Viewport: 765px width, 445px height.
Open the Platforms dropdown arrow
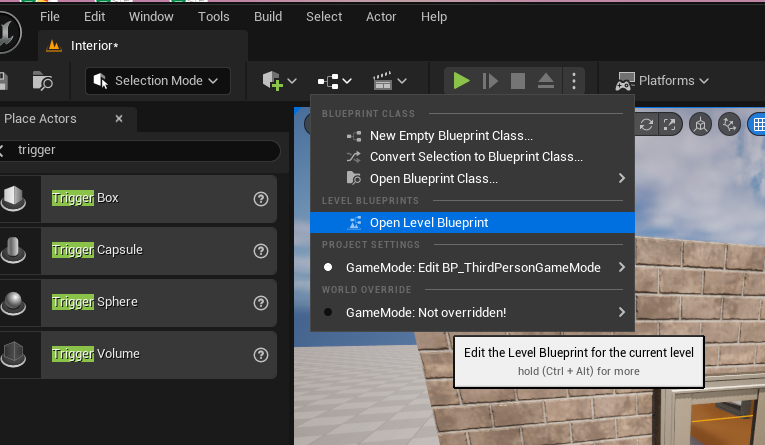(x=704, y=81)
